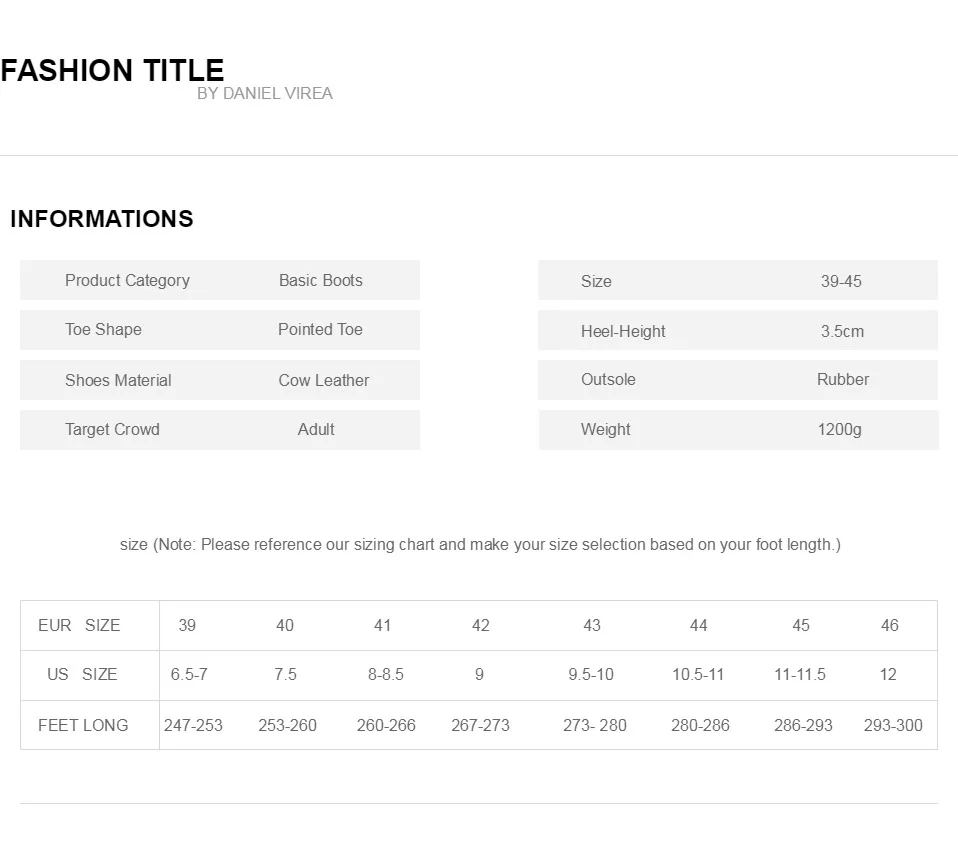Viewport: 958px width, 855px height.
Task: Click the Weight 1200g value
Action: point(840,429)
